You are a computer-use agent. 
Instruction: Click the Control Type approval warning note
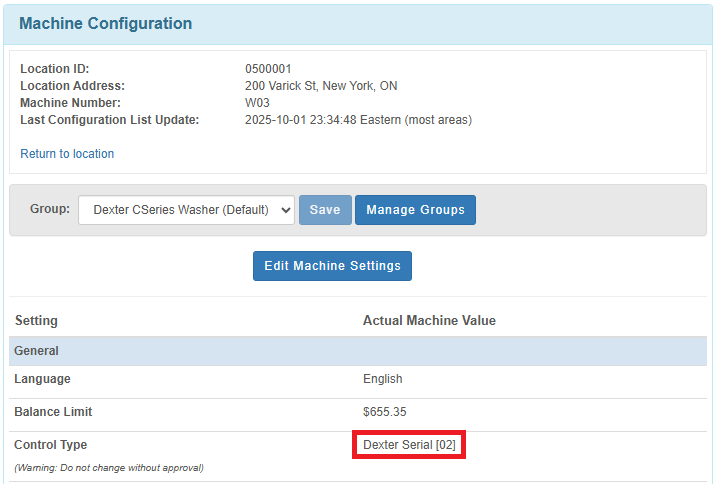pos(108,468)
